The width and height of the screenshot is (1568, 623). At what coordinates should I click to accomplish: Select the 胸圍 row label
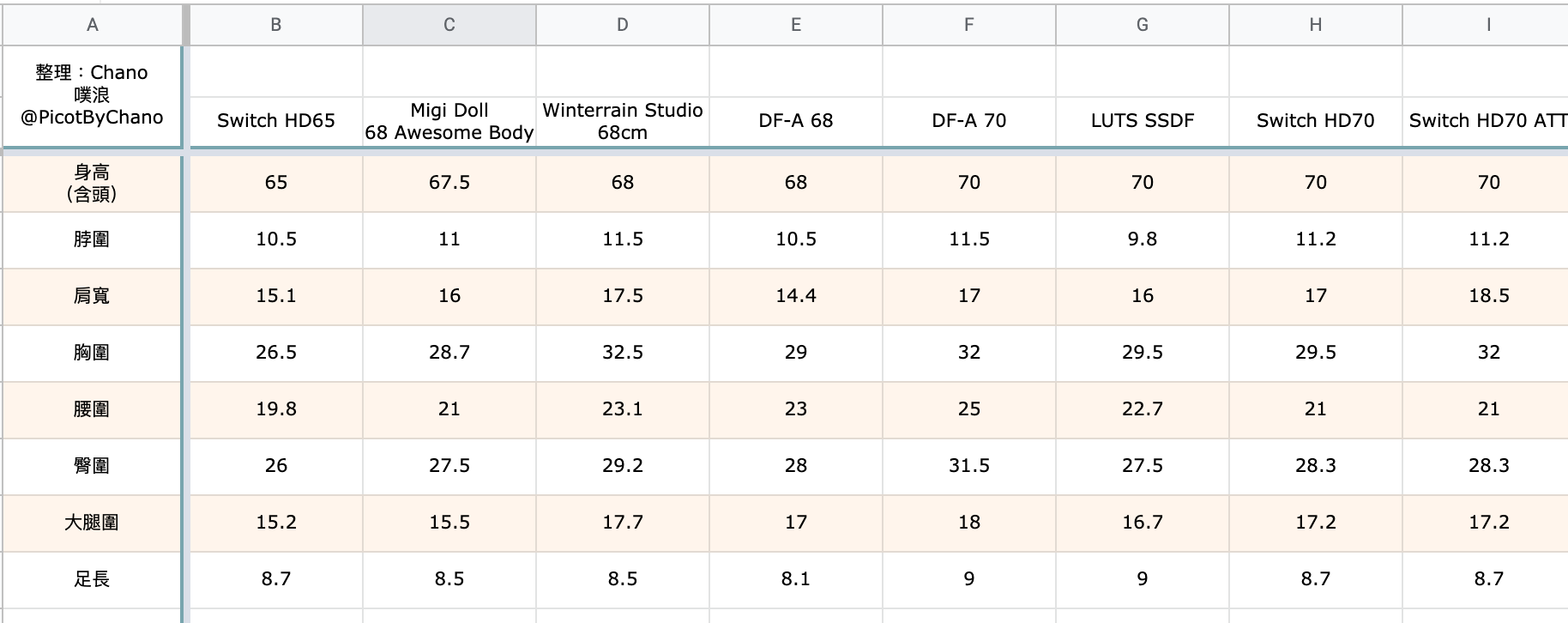[x=92, y=353]
